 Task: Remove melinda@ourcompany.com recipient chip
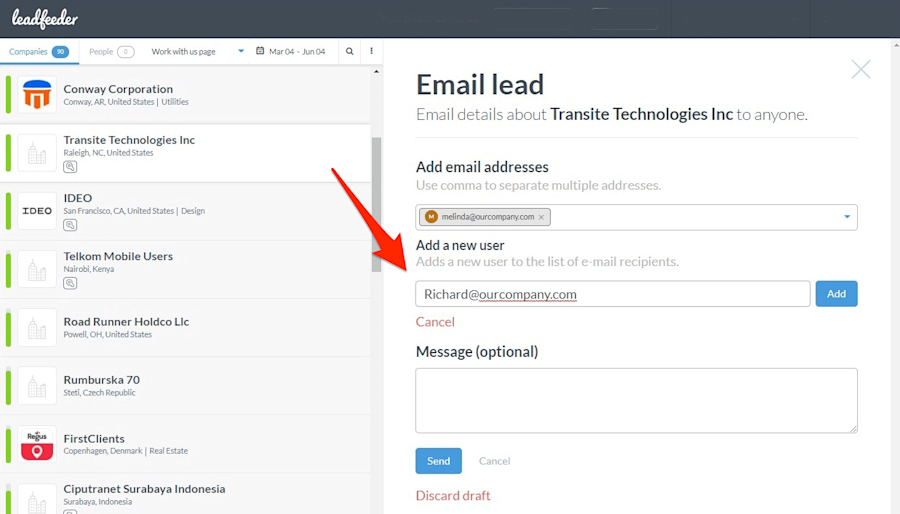pyautogui.click(x=541, y=217)
